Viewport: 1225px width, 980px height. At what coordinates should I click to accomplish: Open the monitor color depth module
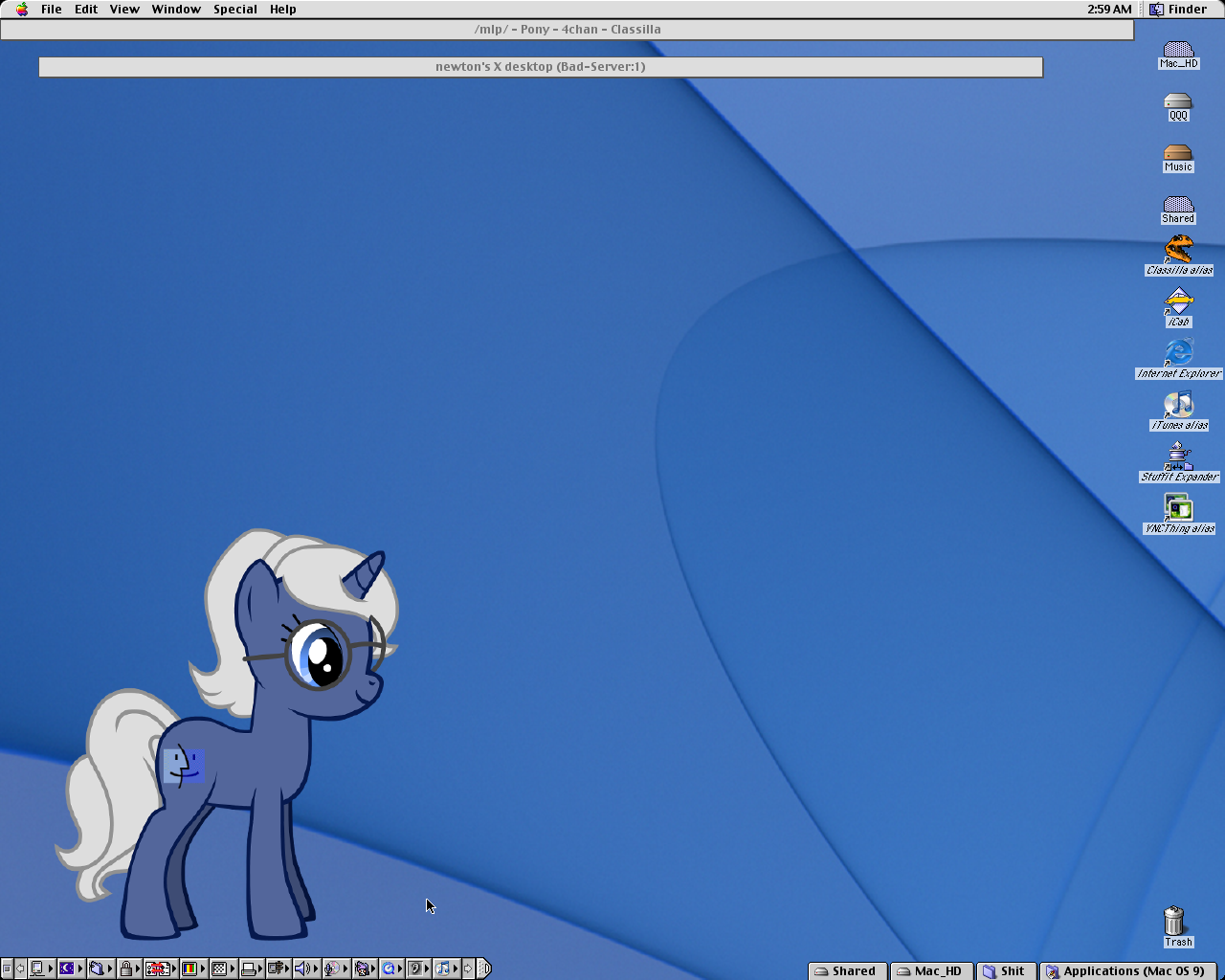pos(193,969)
